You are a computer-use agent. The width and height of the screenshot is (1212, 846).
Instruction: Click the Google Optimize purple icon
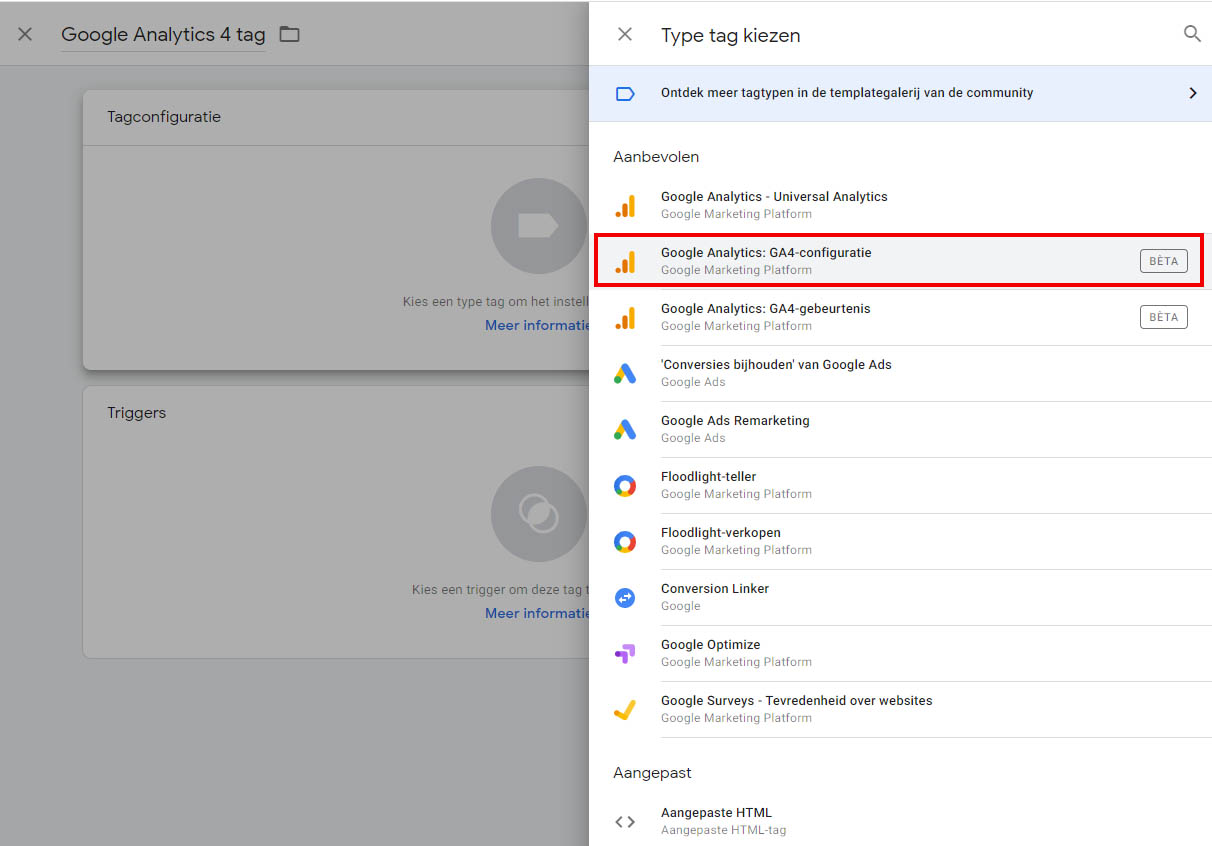(625, 654)
